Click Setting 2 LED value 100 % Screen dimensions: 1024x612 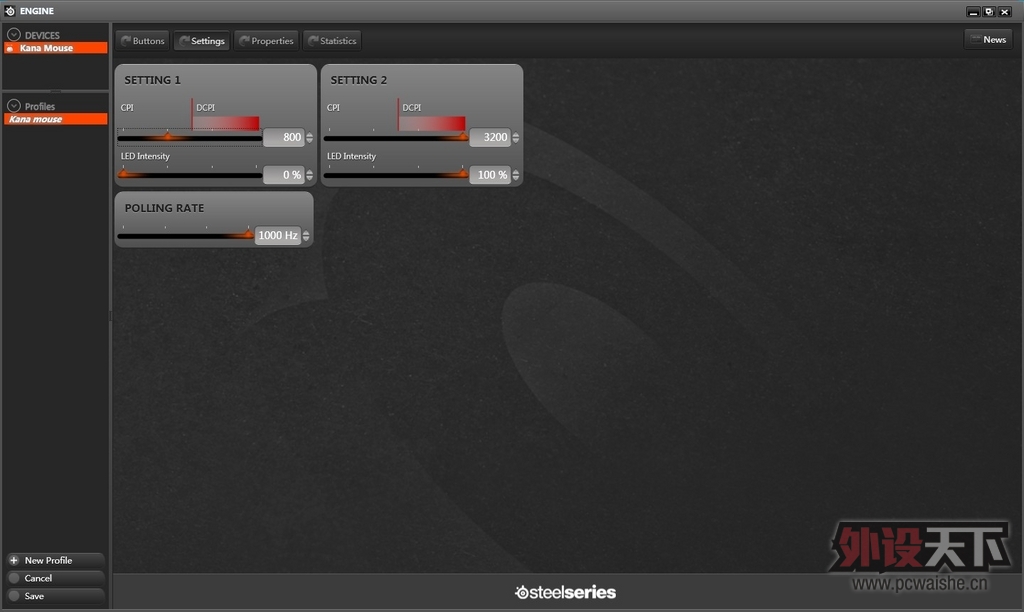click(490, 175)
